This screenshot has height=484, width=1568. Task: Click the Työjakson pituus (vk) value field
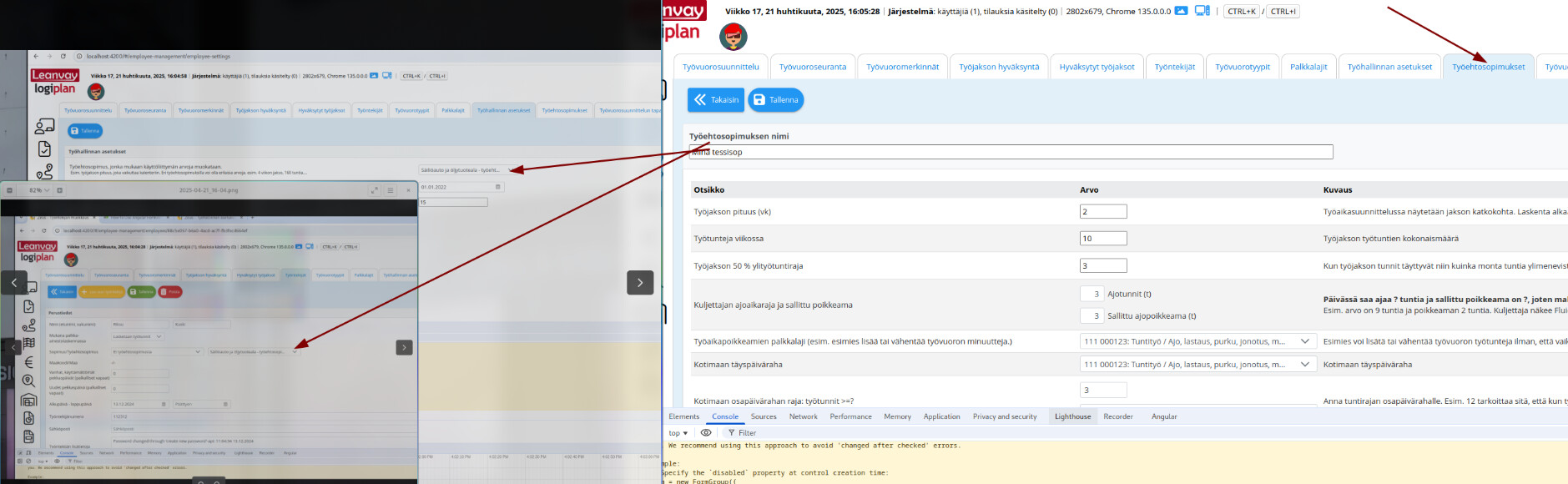(1103, 212)
